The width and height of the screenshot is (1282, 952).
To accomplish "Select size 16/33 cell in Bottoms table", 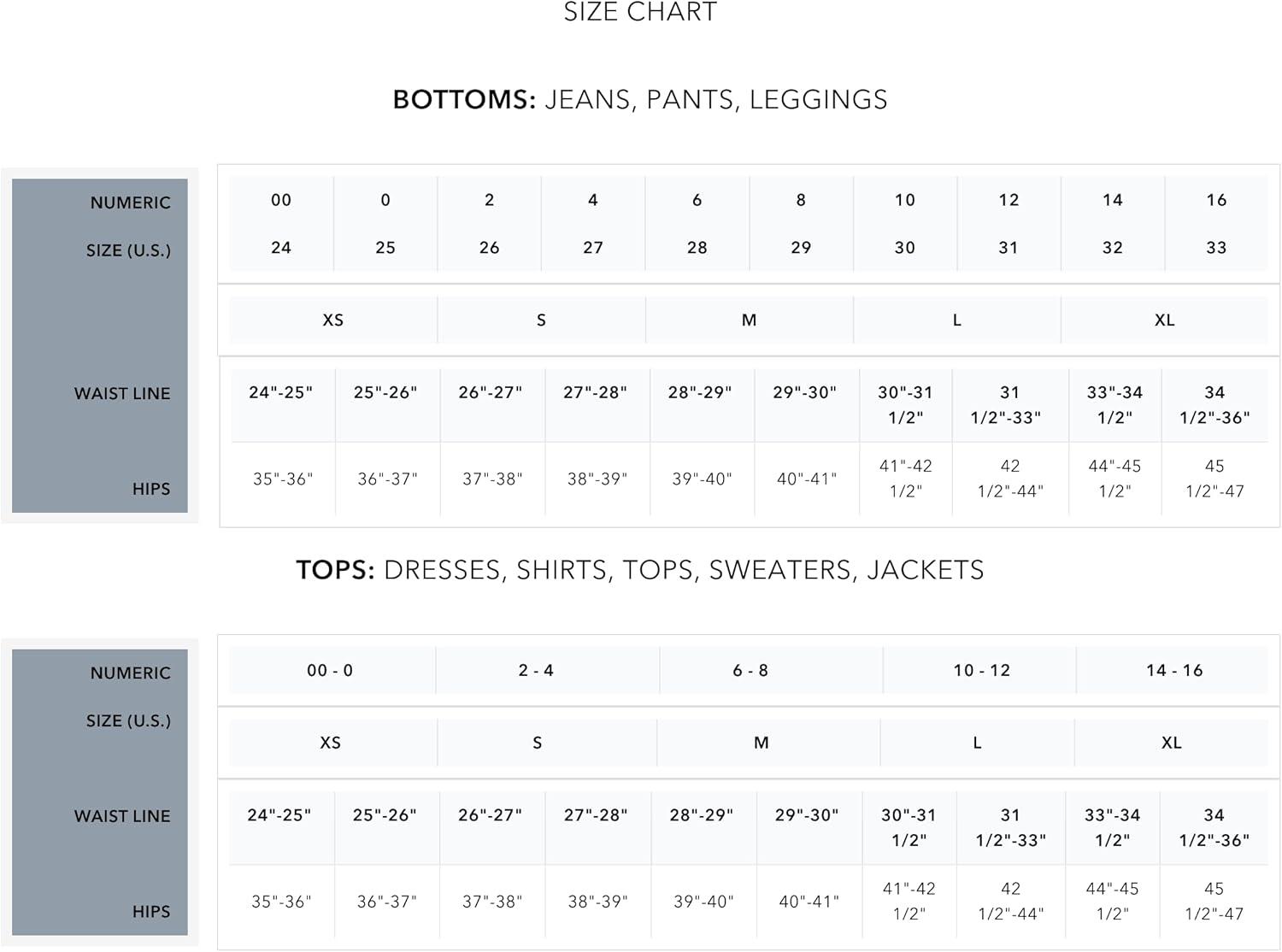I will 1216,224.
